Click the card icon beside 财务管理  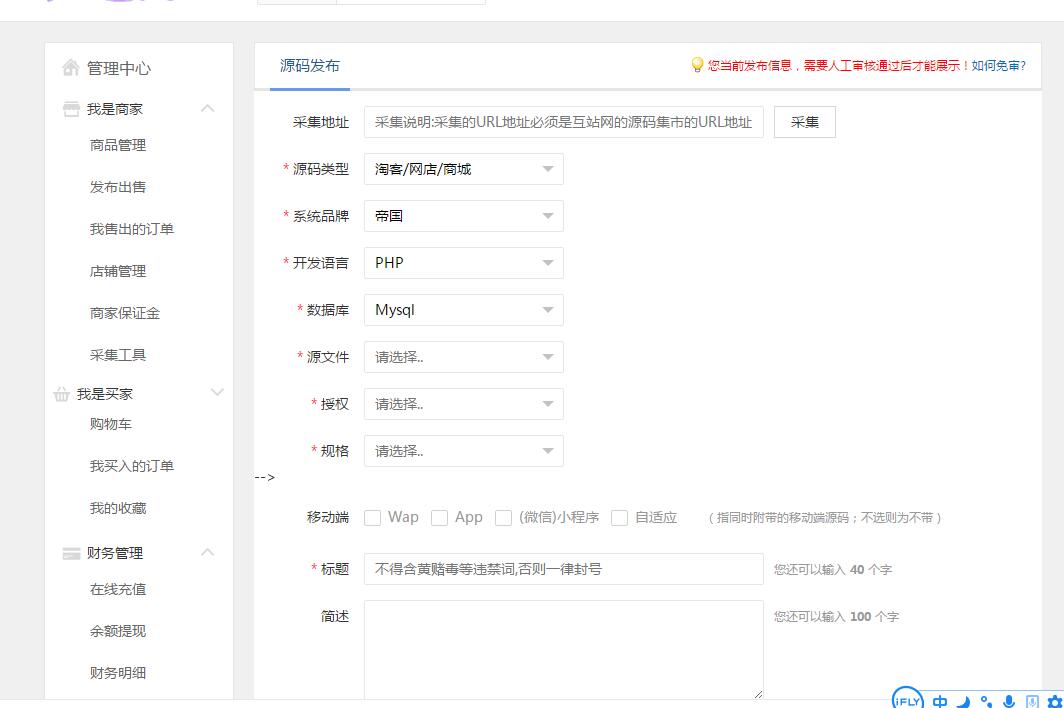[71, 553]
